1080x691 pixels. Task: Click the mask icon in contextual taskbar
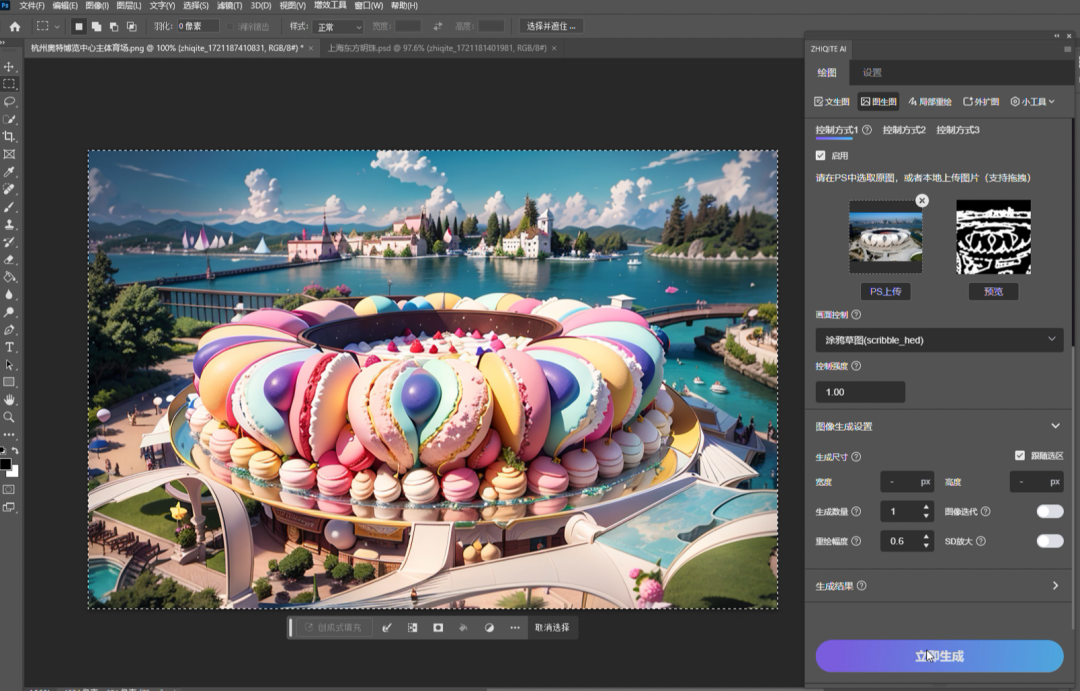click(x=438, y=628)
